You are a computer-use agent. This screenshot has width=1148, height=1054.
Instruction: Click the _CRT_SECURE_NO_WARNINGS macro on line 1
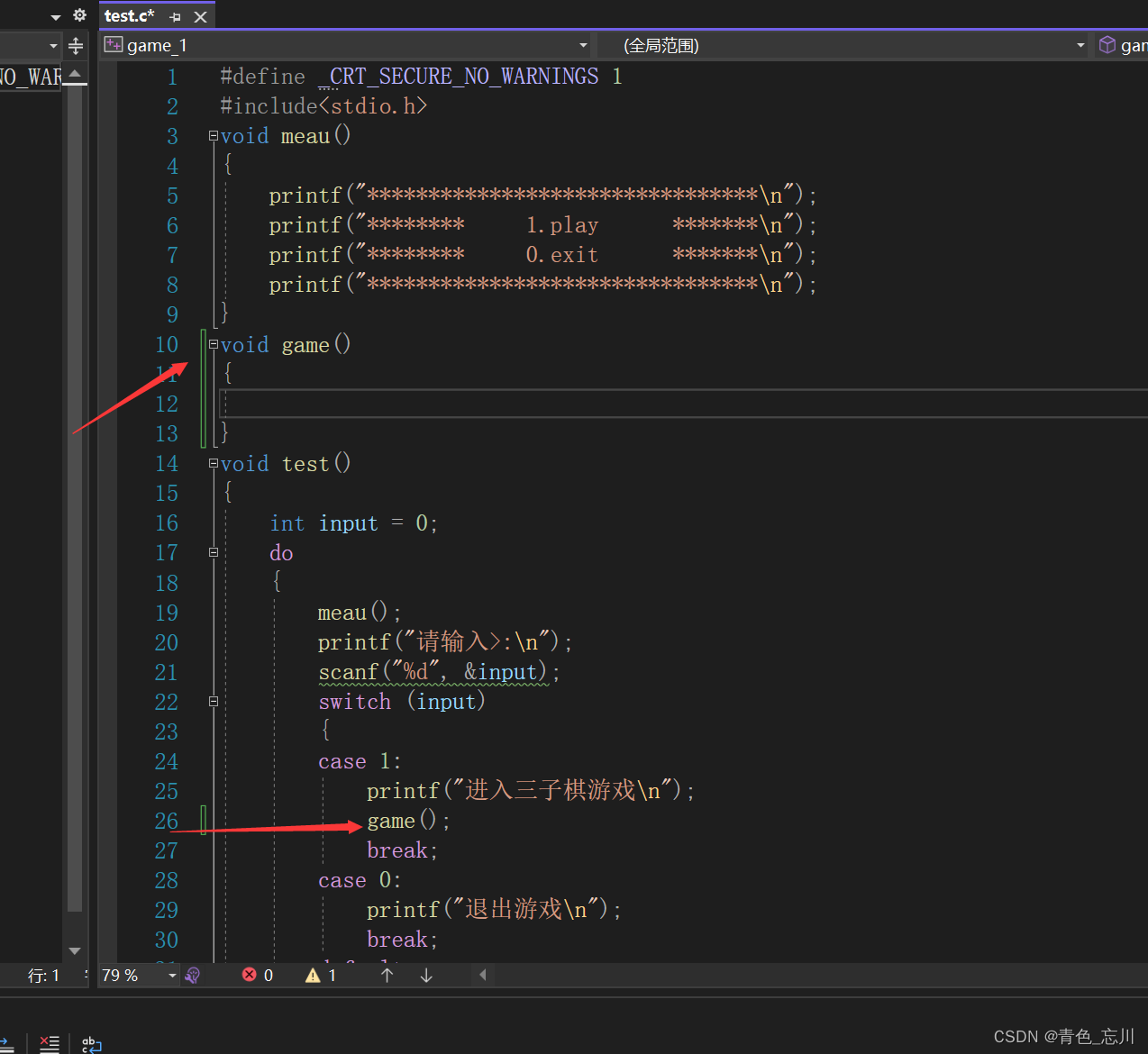(459, 77)
